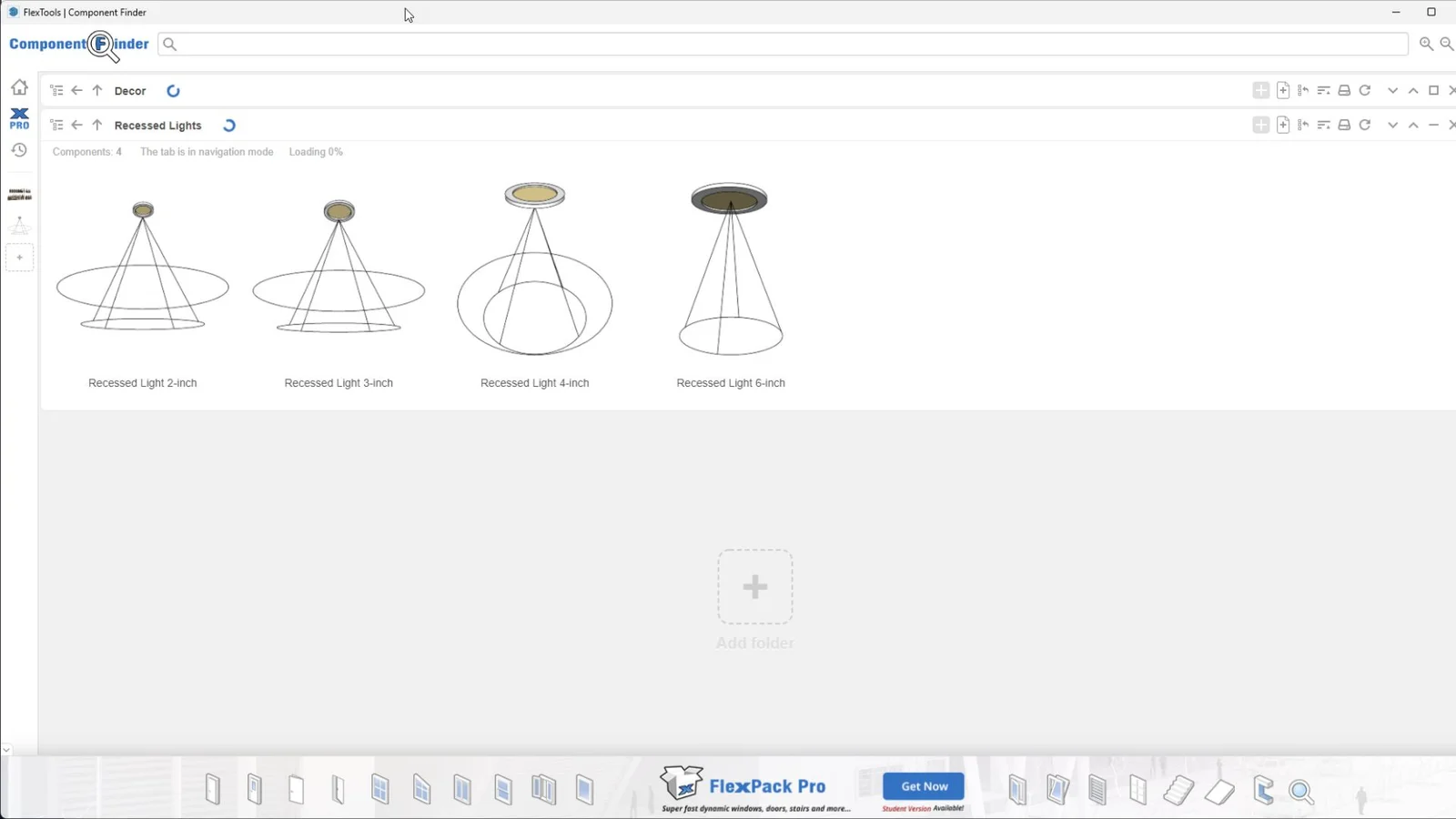1456x819 pixels.
Task: Click the Add folder button
Action: (754, 587)
